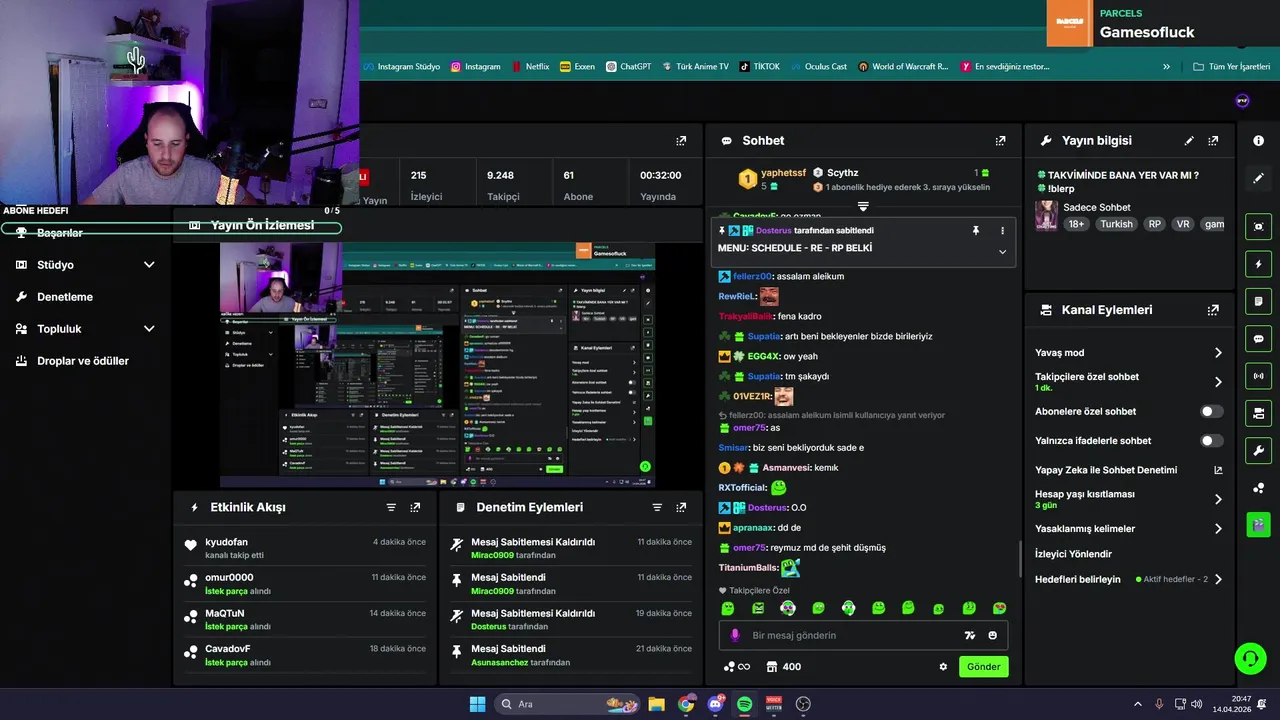Open filter for Denetim Eylemleri
This screenshot has width=1280, height=720.
coord(657,507)
